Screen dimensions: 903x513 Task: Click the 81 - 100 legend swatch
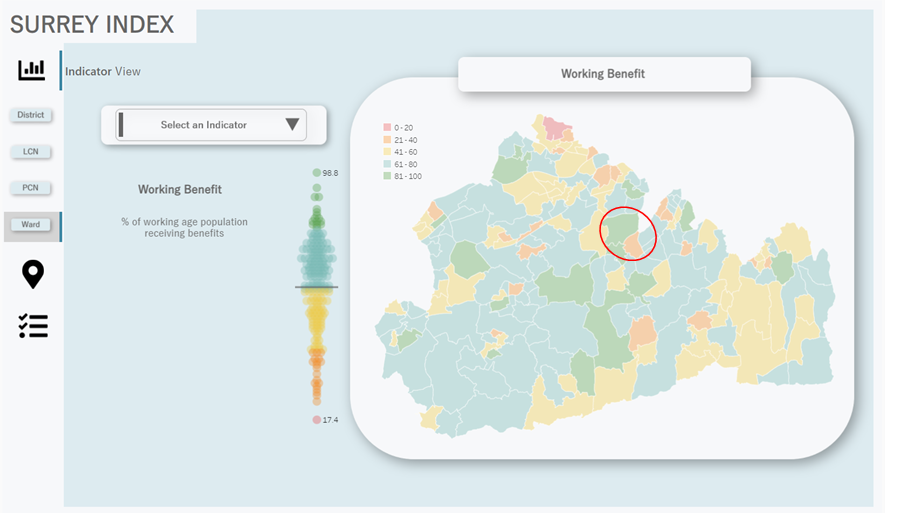387,176
